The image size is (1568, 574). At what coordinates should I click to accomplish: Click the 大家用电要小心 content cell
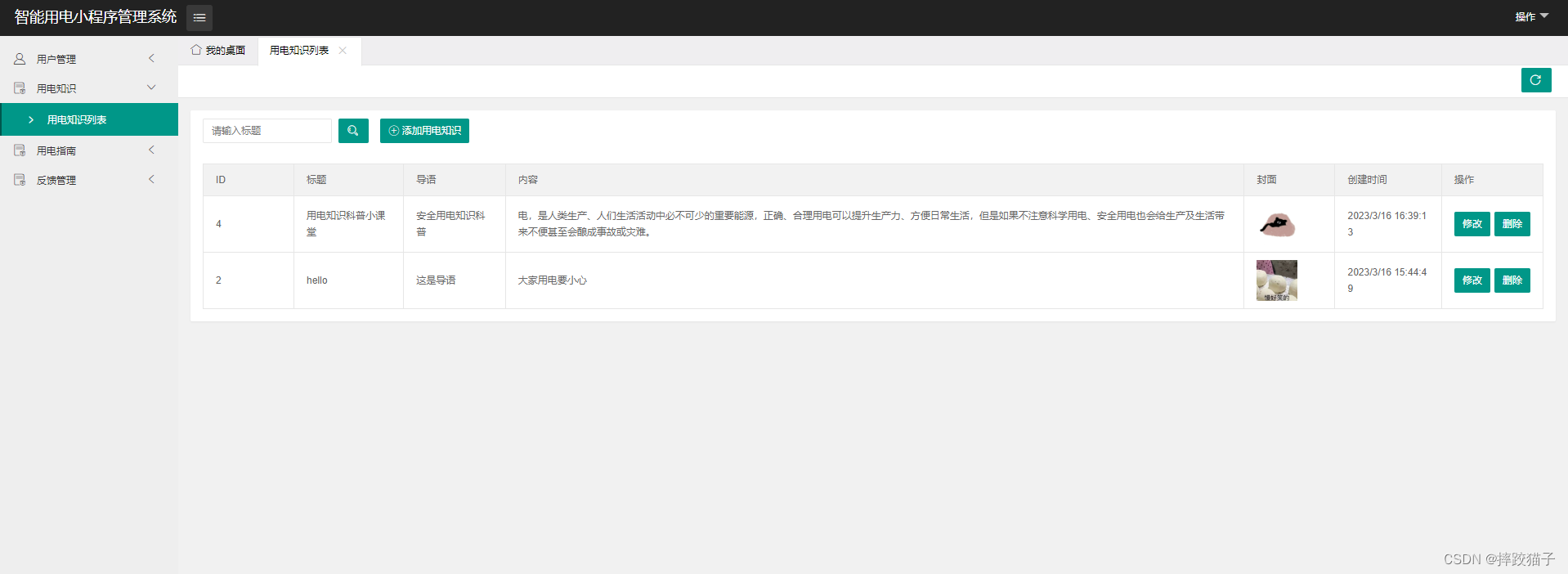pos(875,280)
